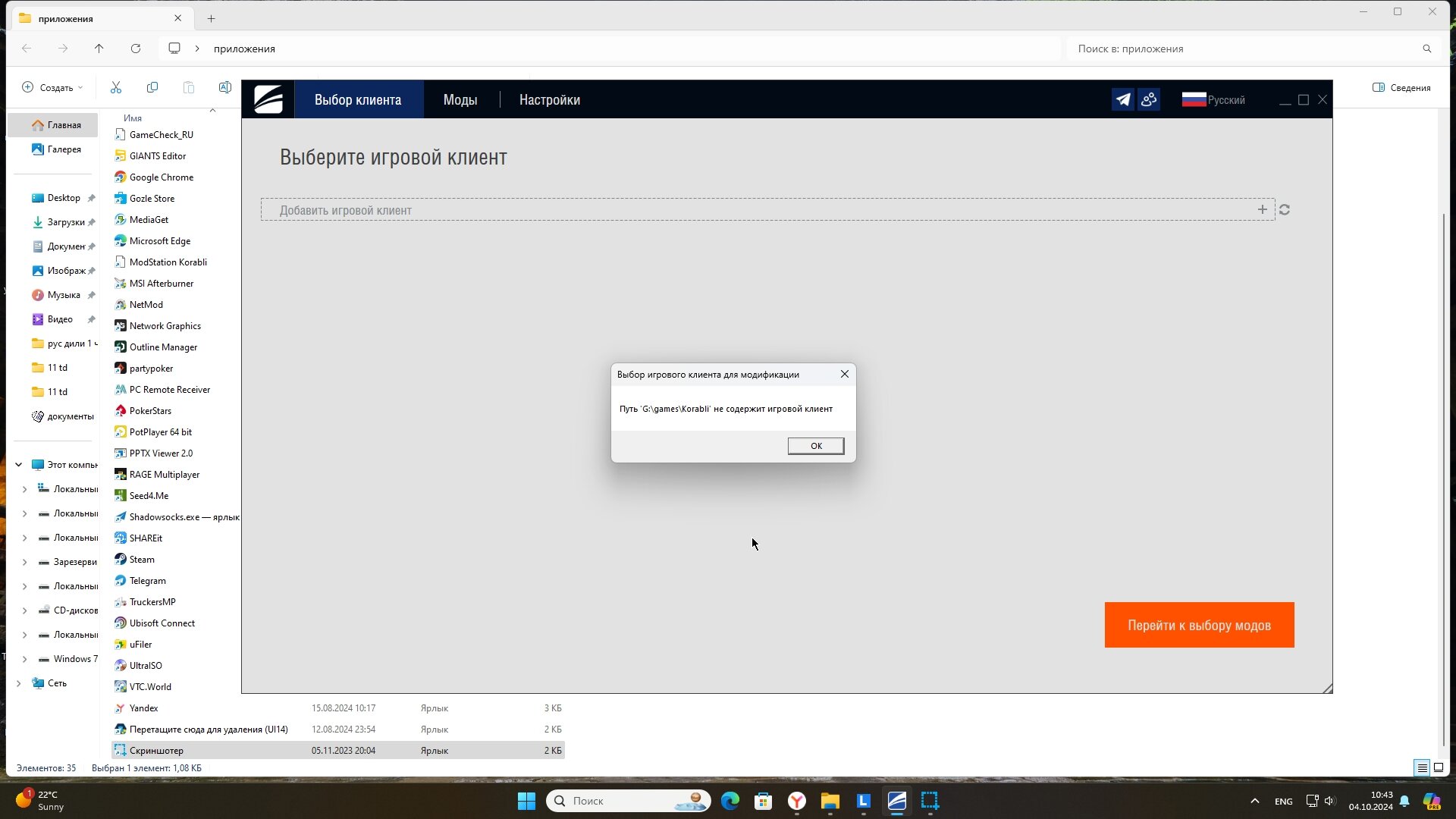Screen dimensions: 1456x819
Task: Expand the Сеть tree node
Action: click(19, 683)
